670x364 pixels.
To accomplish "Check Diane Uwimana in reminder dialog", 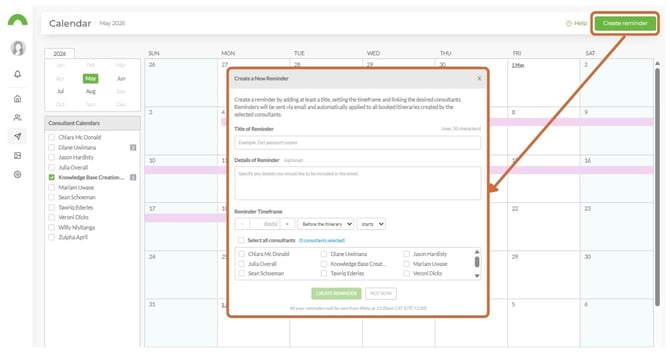I will 324,254.
